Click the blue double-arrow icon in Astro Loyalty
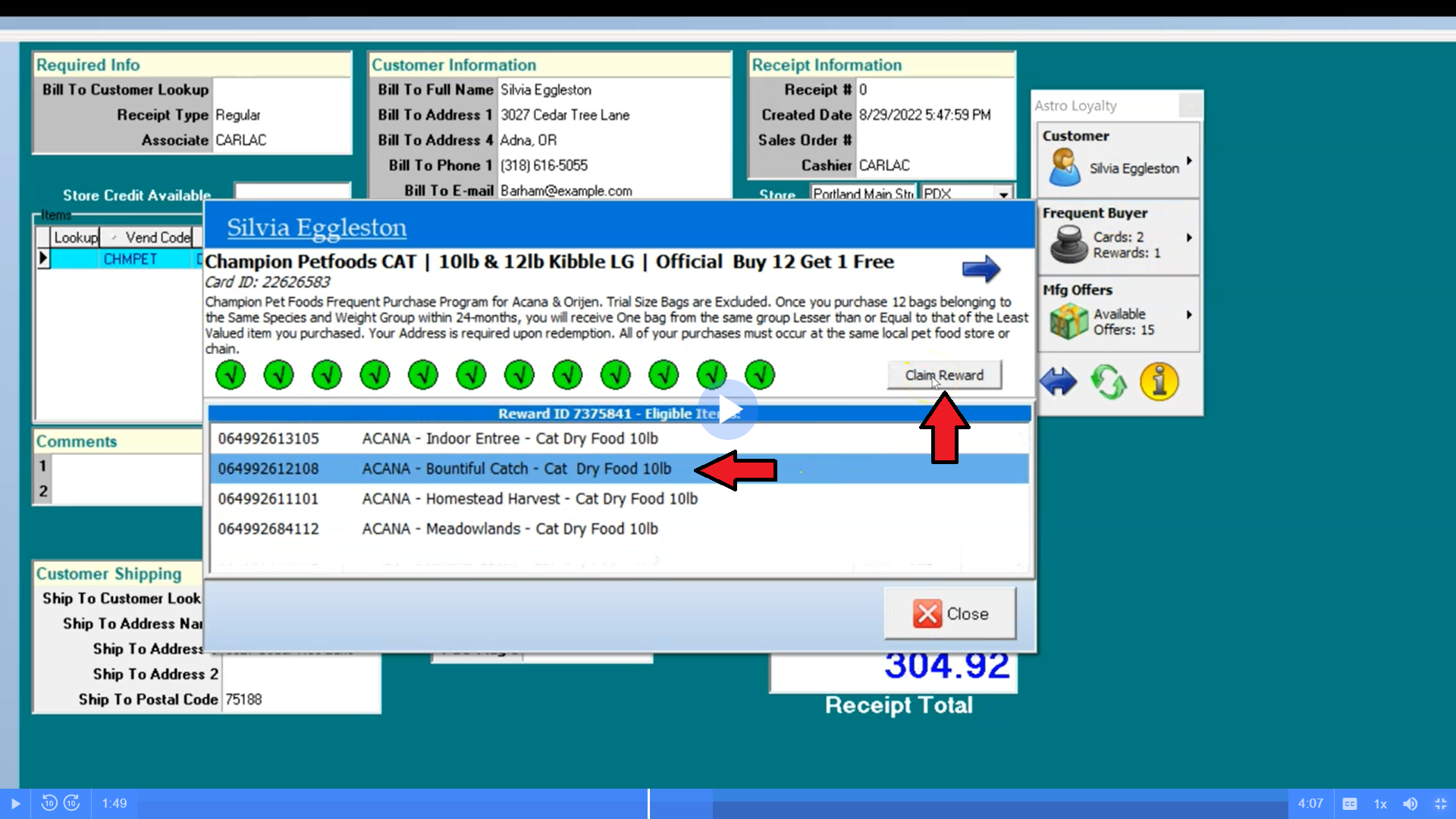1456x819 pixels. click(x=1058, y=381)
